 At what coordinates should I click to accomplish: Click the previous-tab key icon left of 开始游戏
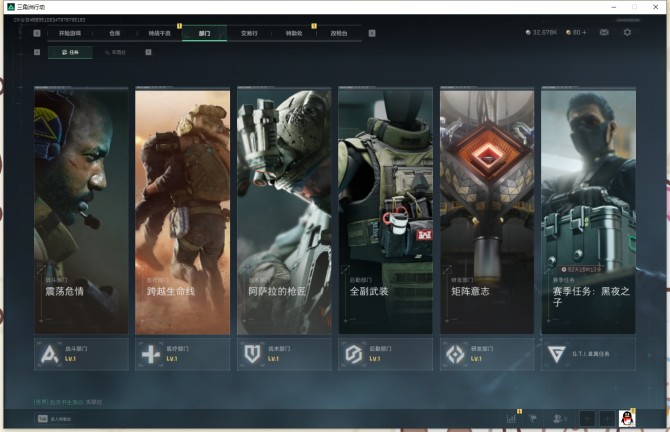click(37, 33)
